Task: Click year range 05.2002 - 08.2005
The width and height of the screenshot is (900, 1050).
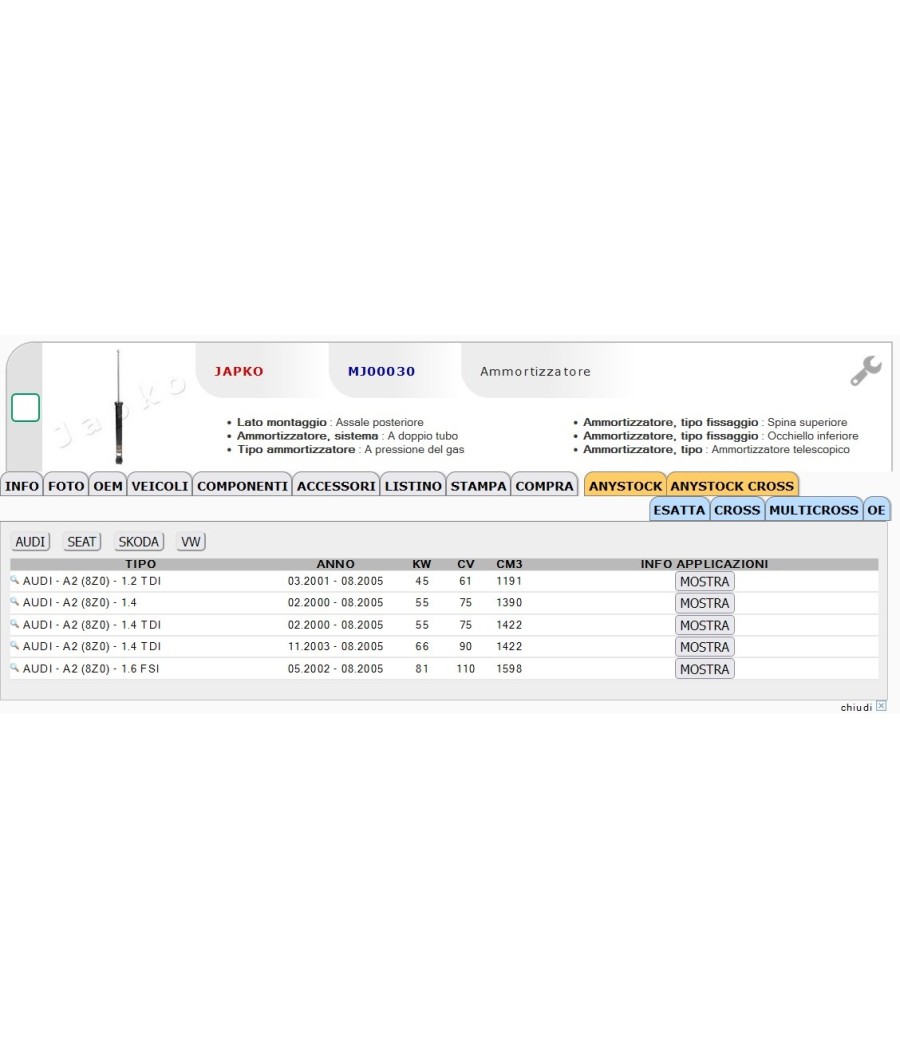Action: pyautogui.click(x=335, y=668)
